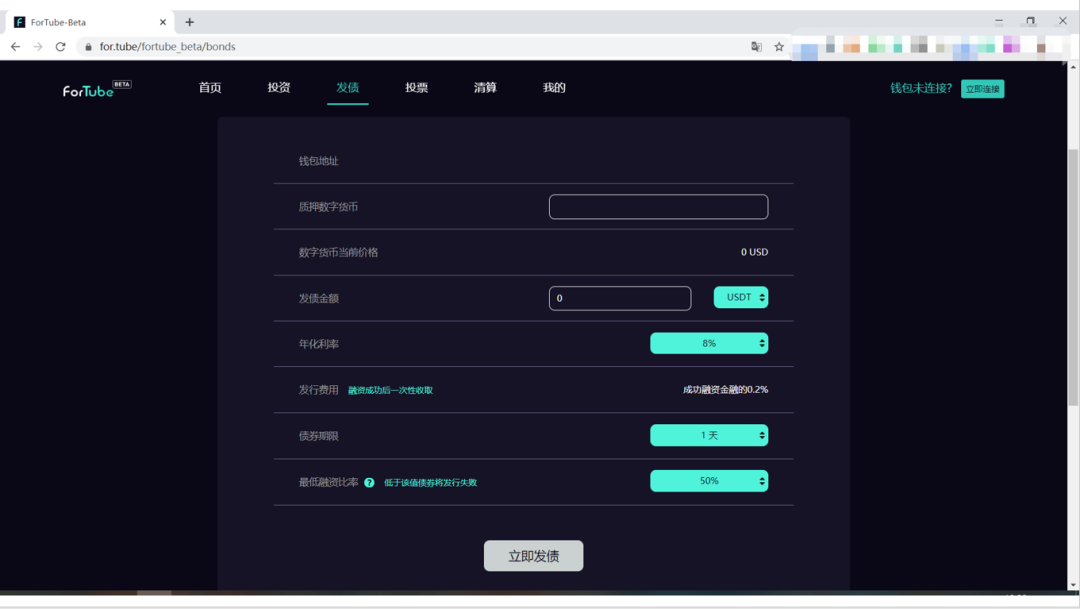Open the 最低融资比率 dropdown showing 50%
The width and height of the screenshot is (1080, 609).
click(709, 481)
